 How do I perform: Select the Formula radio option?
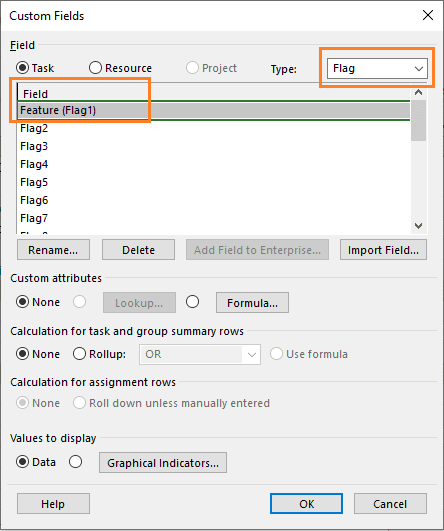[x=192, y=302]
